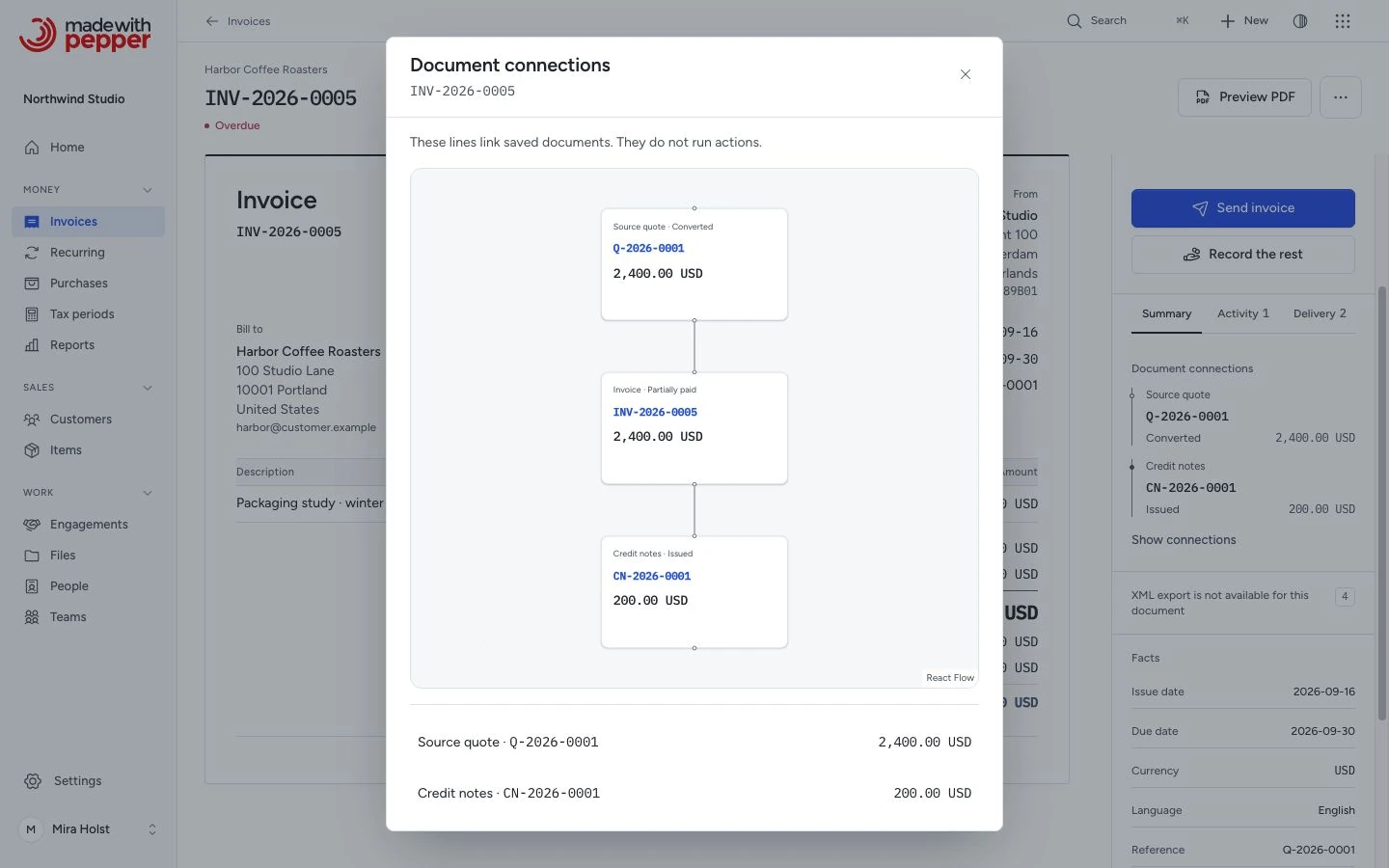
Task: Switch to the Delivery tab
Action: point(1320,314)
